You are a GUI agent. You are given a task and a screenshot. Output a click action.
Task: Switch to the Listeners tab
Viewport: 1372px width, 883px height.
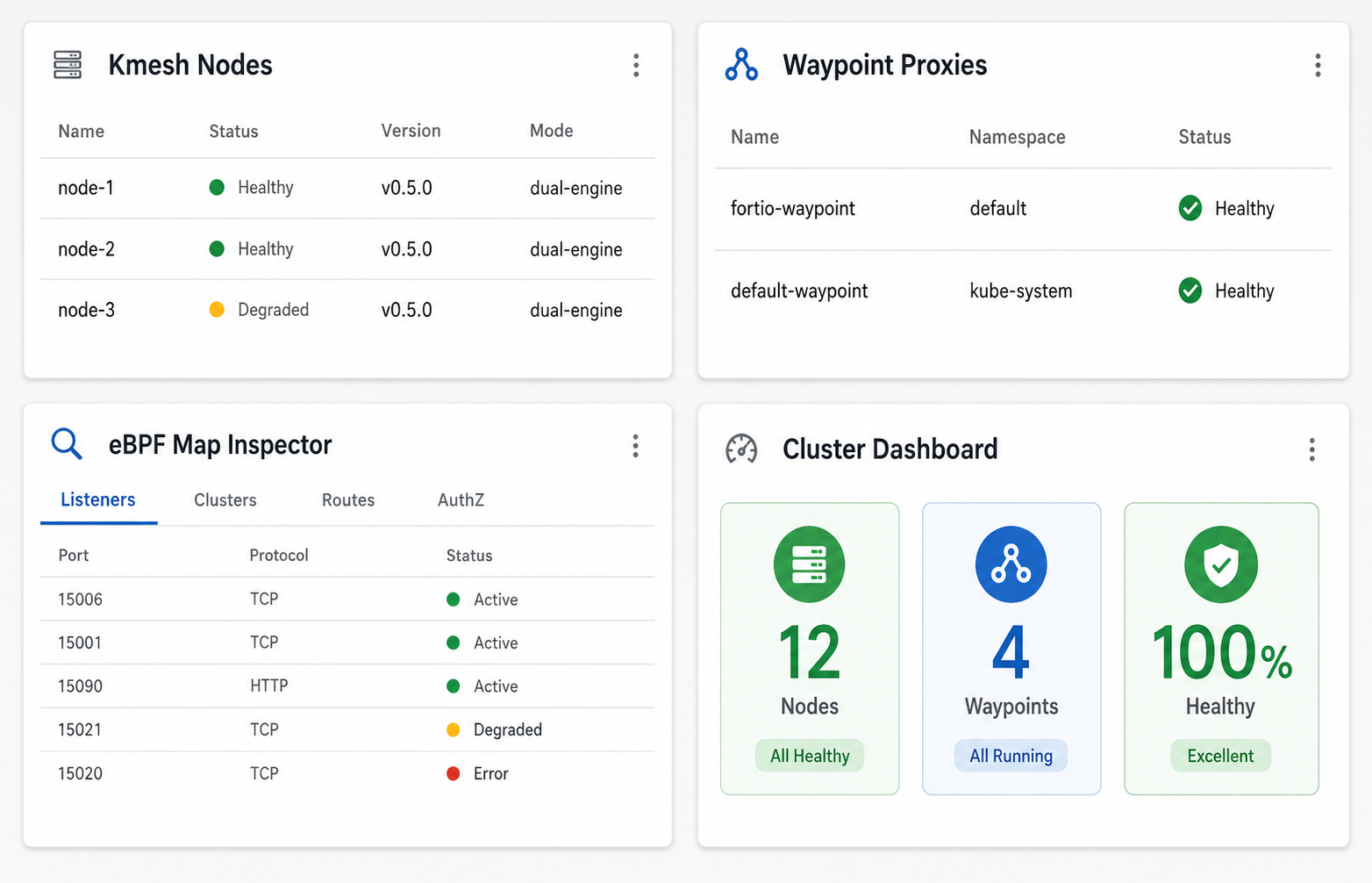tap(98, 500)
